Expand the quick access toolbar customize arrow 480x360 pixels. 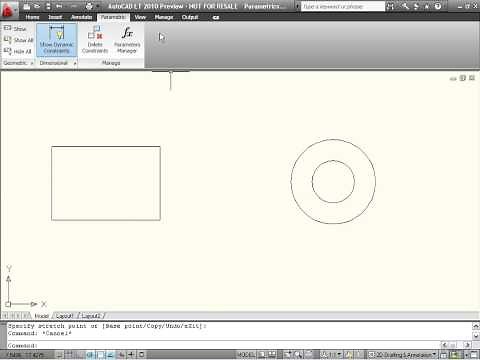98,7
